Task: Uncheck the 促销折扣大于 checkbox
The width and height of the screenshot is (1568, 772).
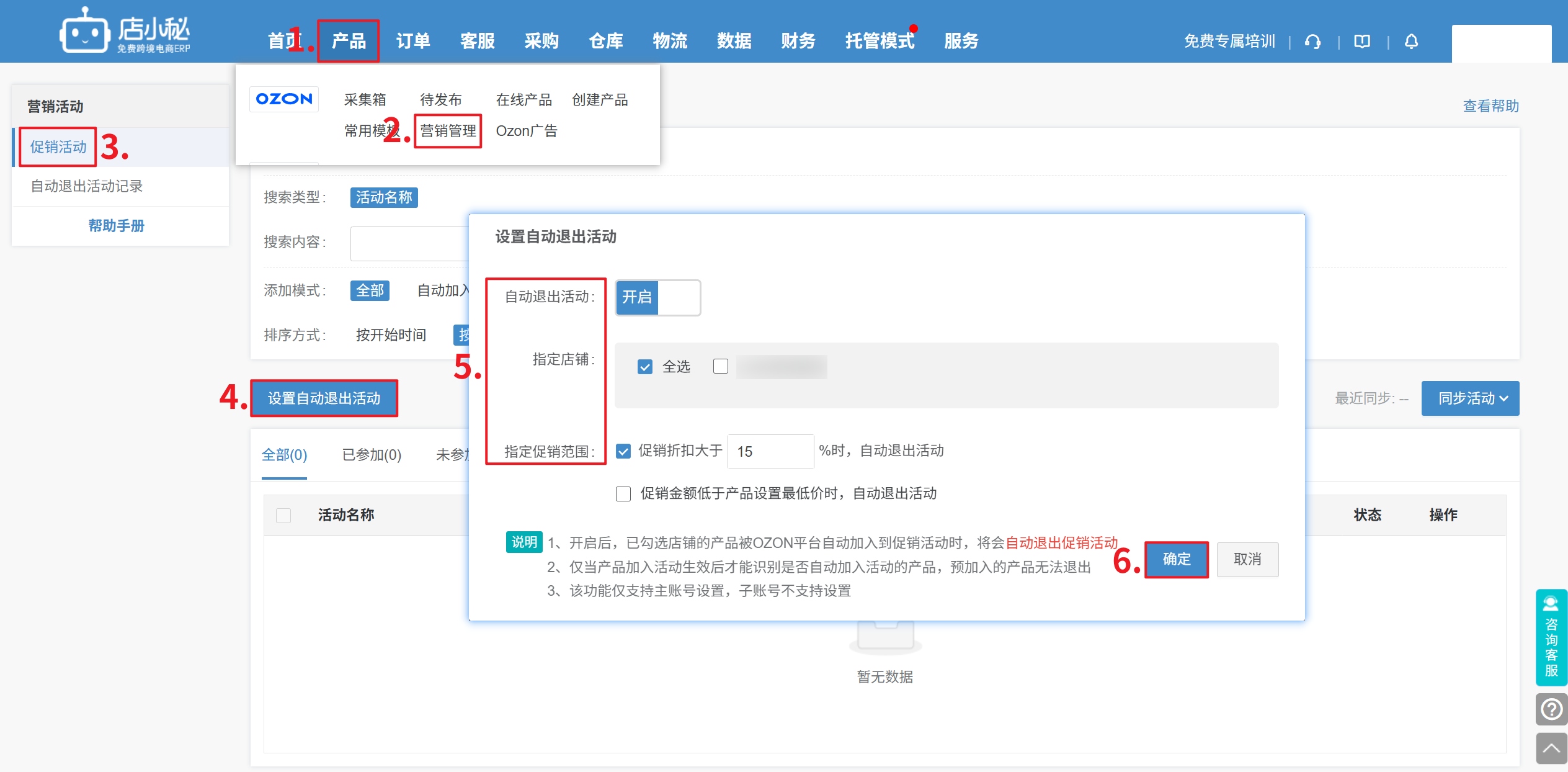Action: tap(623, 451)
